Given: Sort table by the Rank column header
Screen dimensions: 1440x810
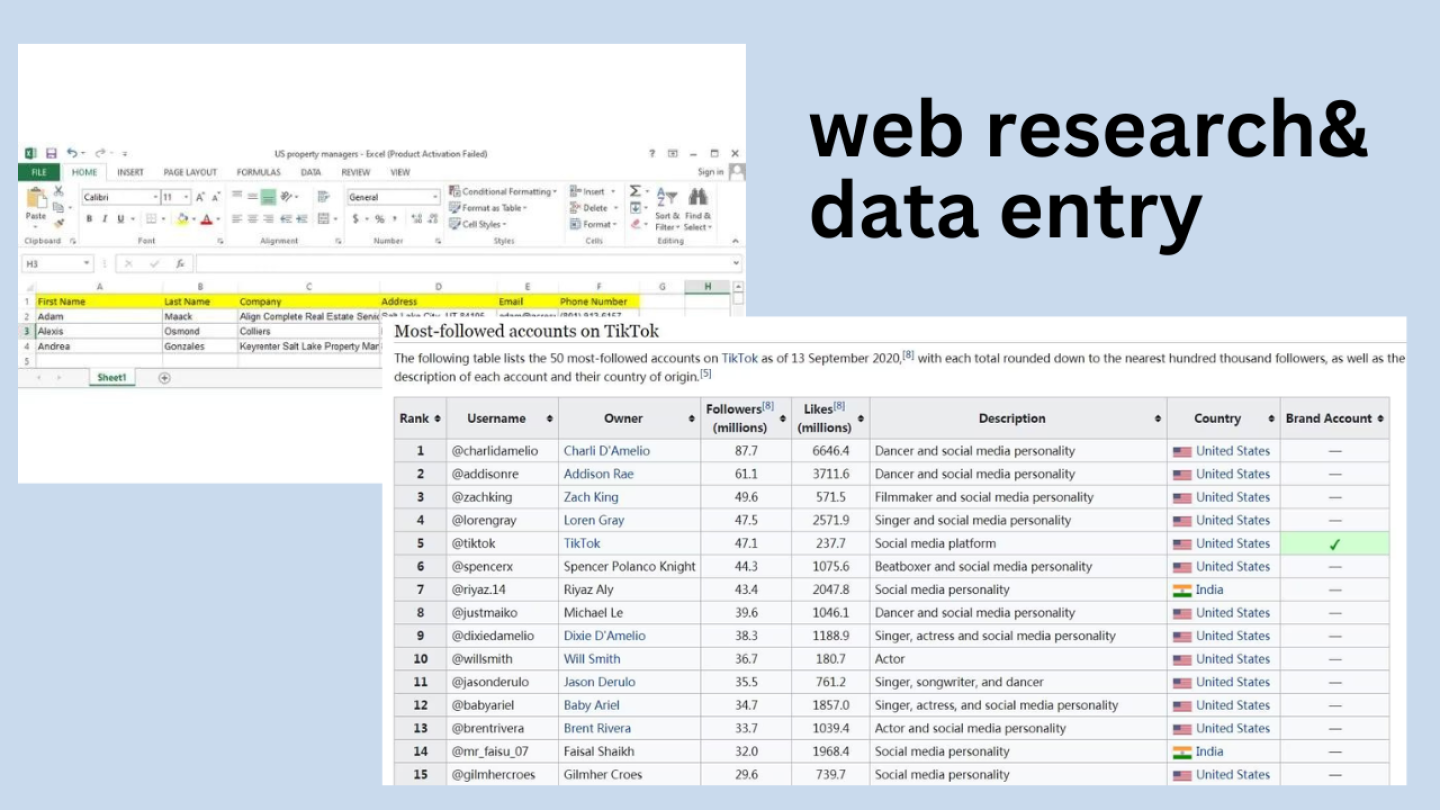Looking at the screenshot, I should pyautogui.click(x=419, y=419).
